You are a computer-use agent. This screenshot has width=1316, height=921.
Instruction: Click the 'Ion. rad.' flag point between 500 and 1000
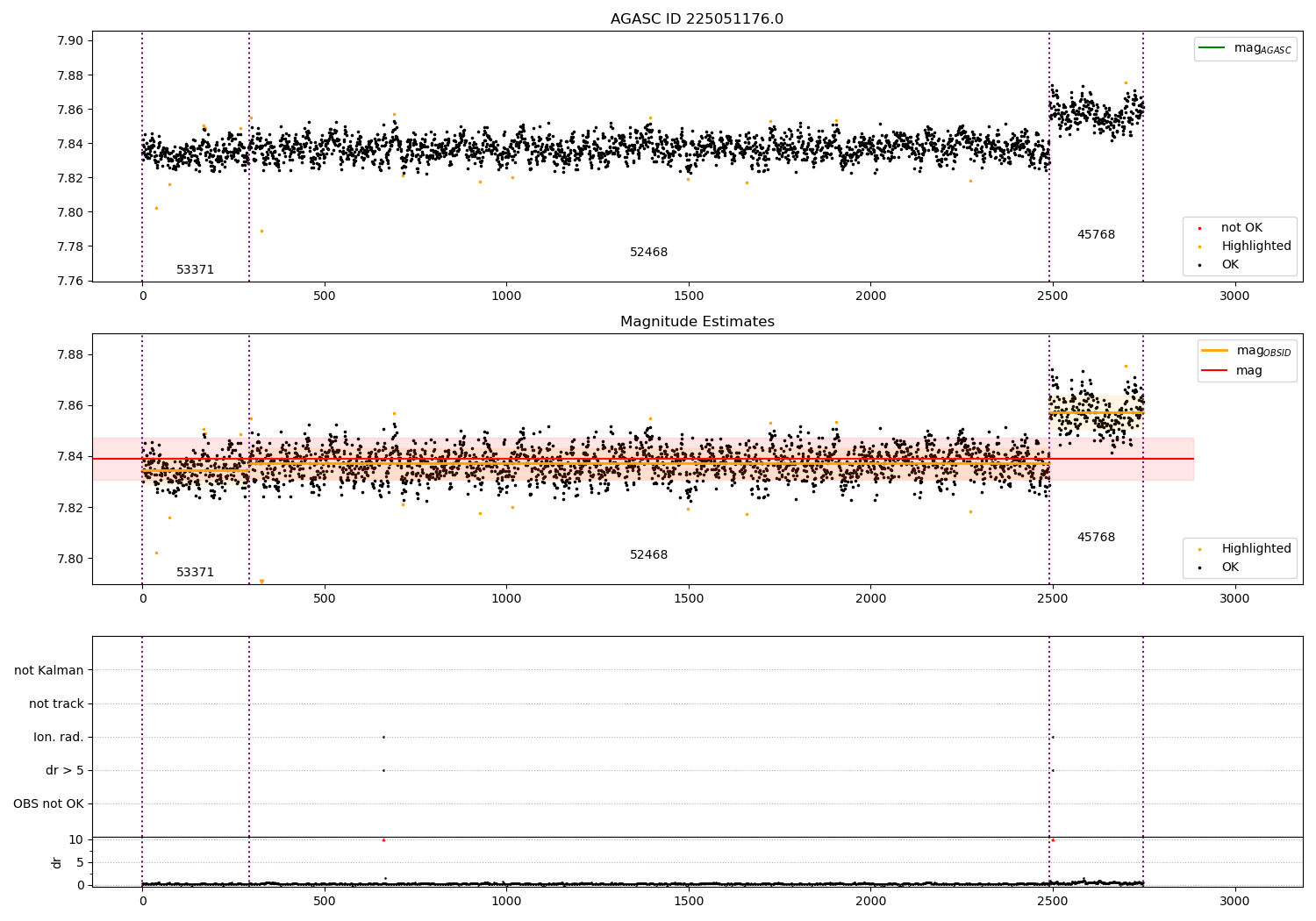pyautogui.click(x=383, y=738)
